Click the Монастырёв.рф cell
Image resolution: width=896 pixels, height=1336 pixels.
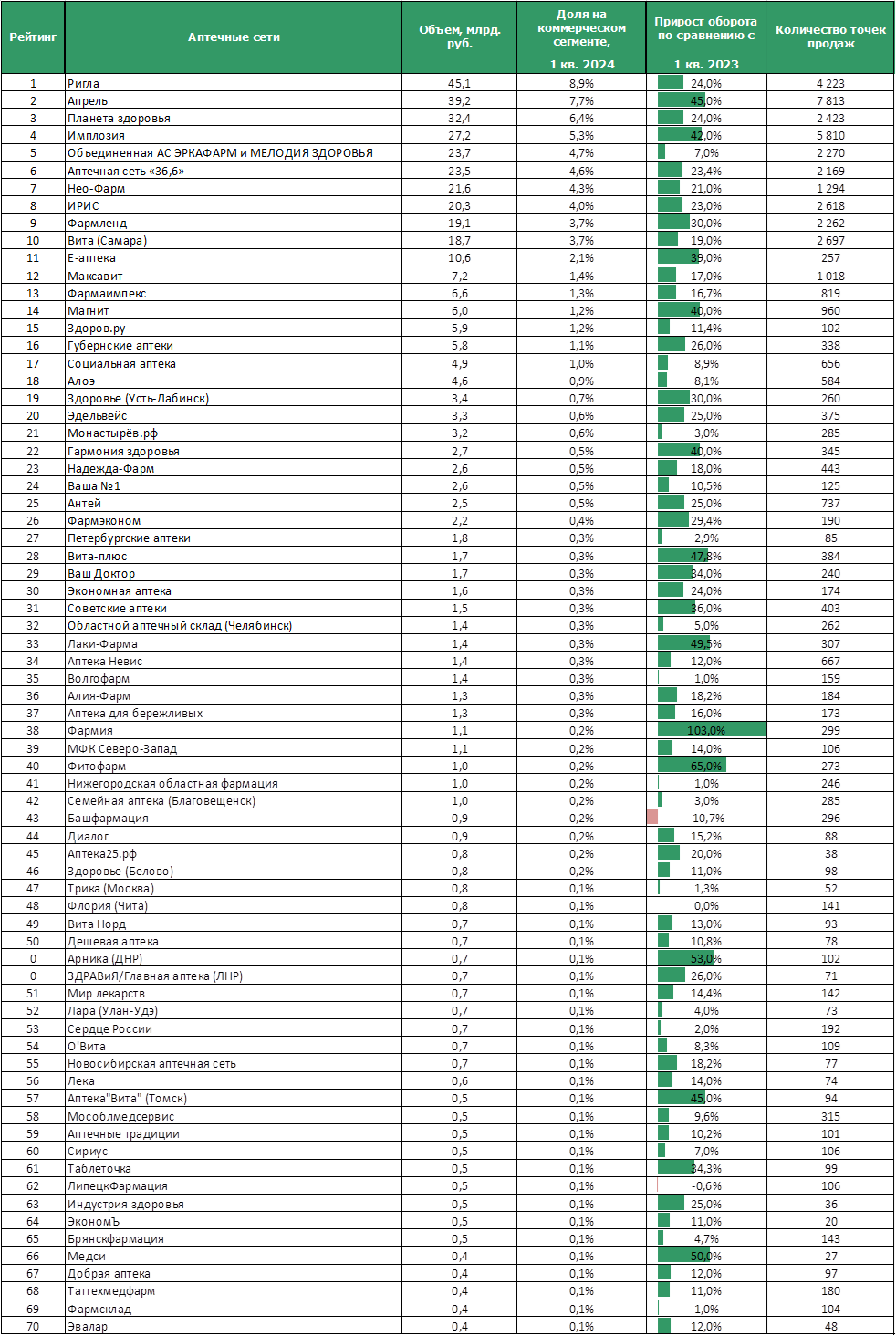234,433
